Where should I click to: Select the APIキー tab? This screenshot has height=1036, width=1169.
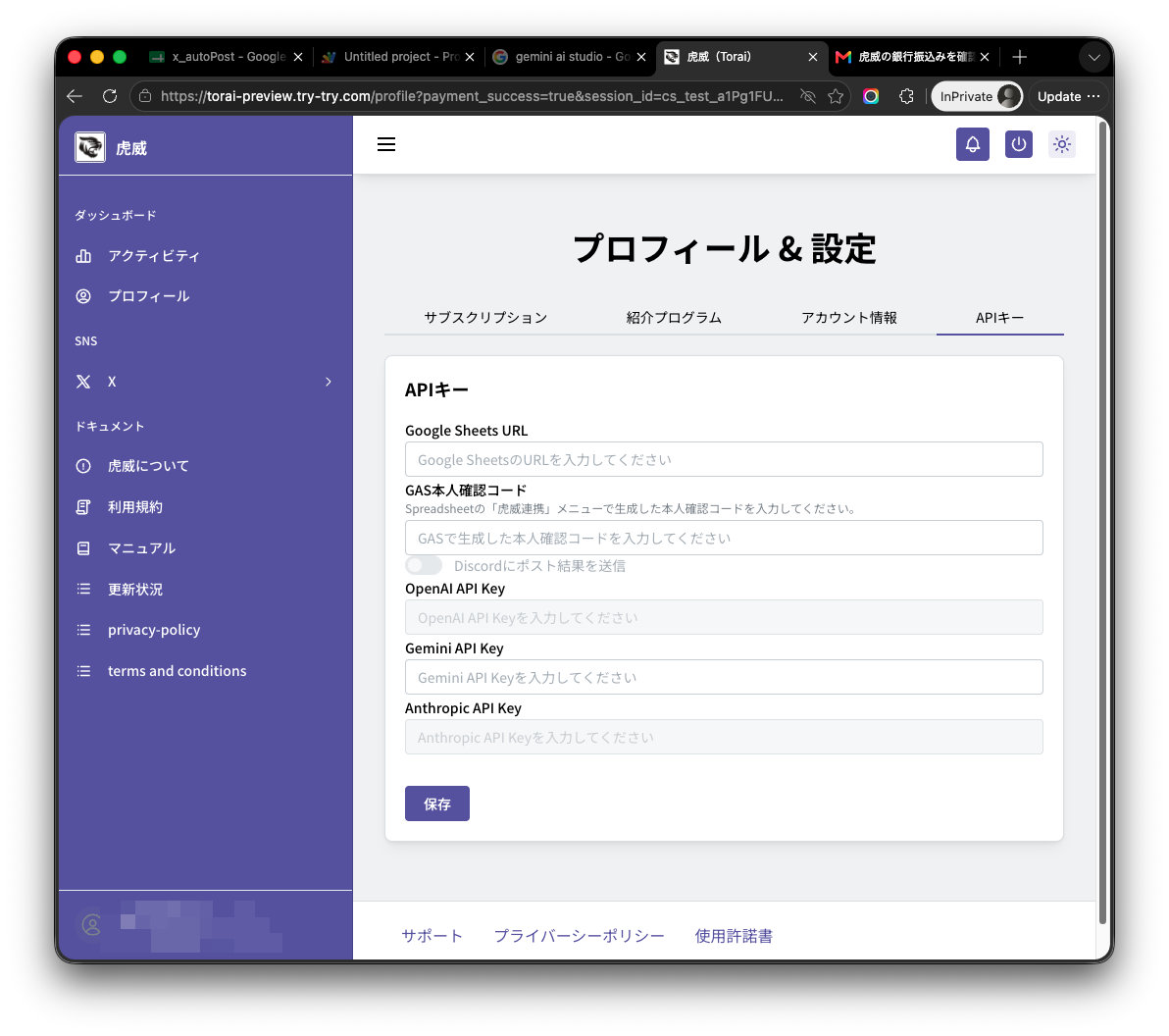(999, 318)
